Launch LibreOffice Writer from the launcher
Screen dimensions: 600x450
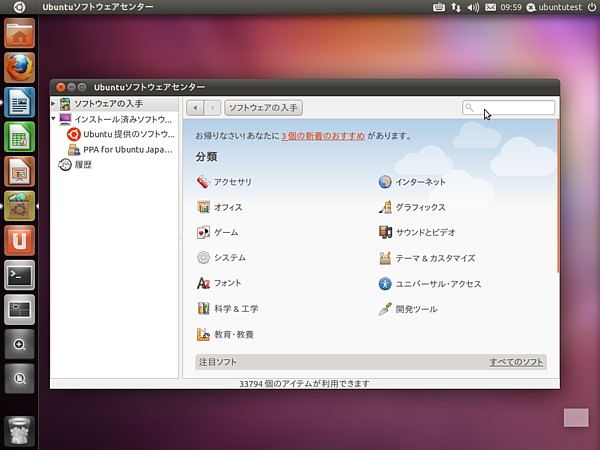[20, 102]
